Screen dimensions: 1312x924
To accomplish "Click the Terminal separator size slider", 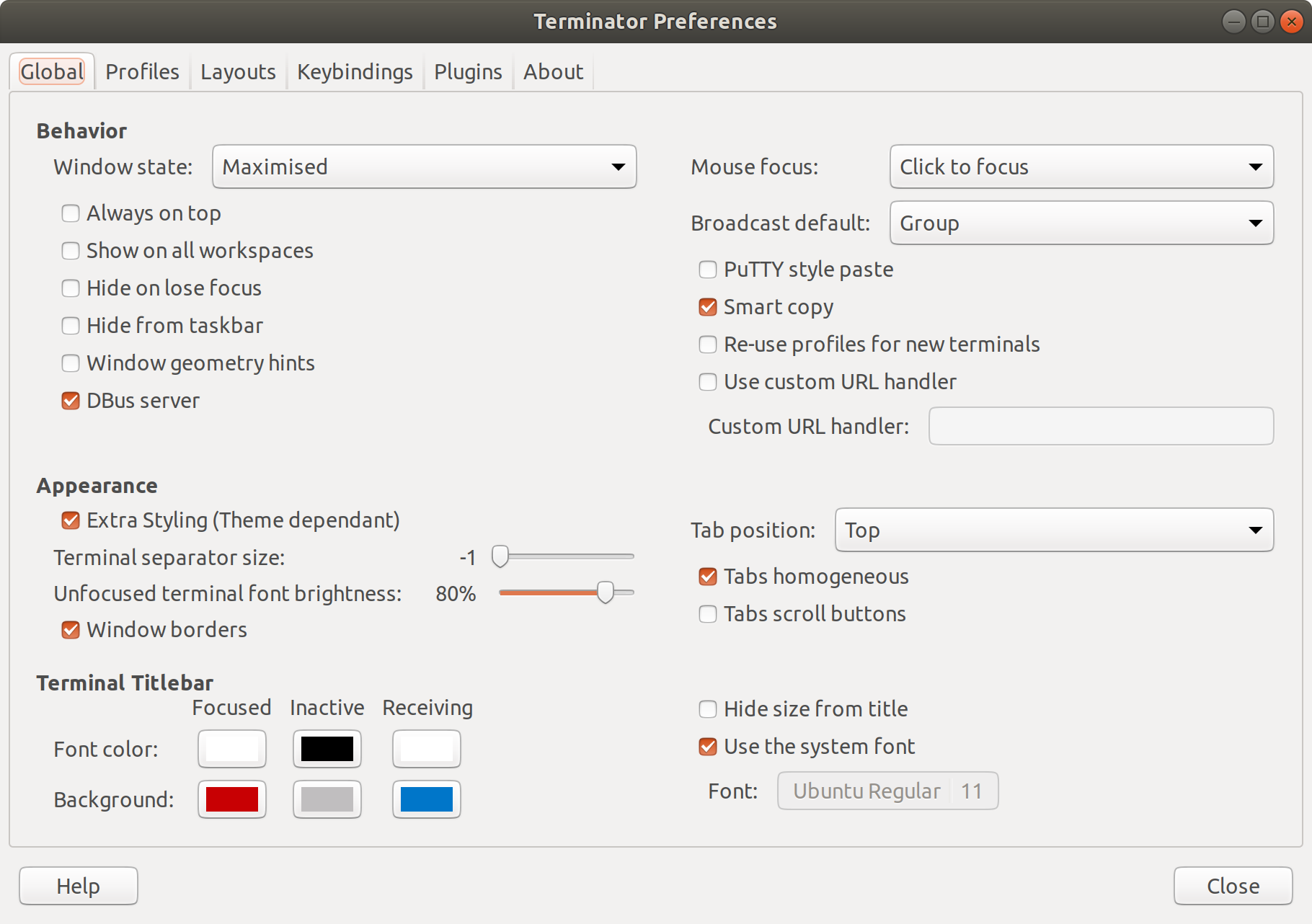I will click(563, 556).
